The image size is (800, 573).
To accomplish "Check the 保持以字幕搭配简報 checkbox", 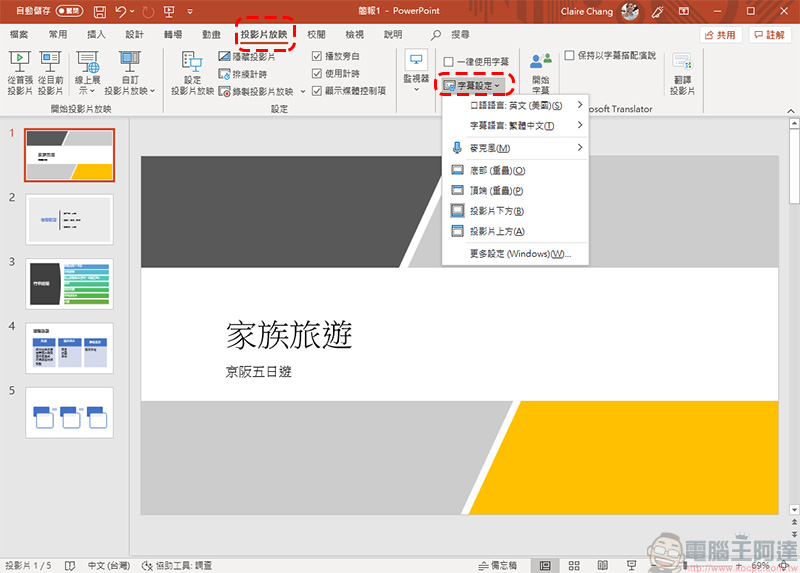I will coord(569,55).
